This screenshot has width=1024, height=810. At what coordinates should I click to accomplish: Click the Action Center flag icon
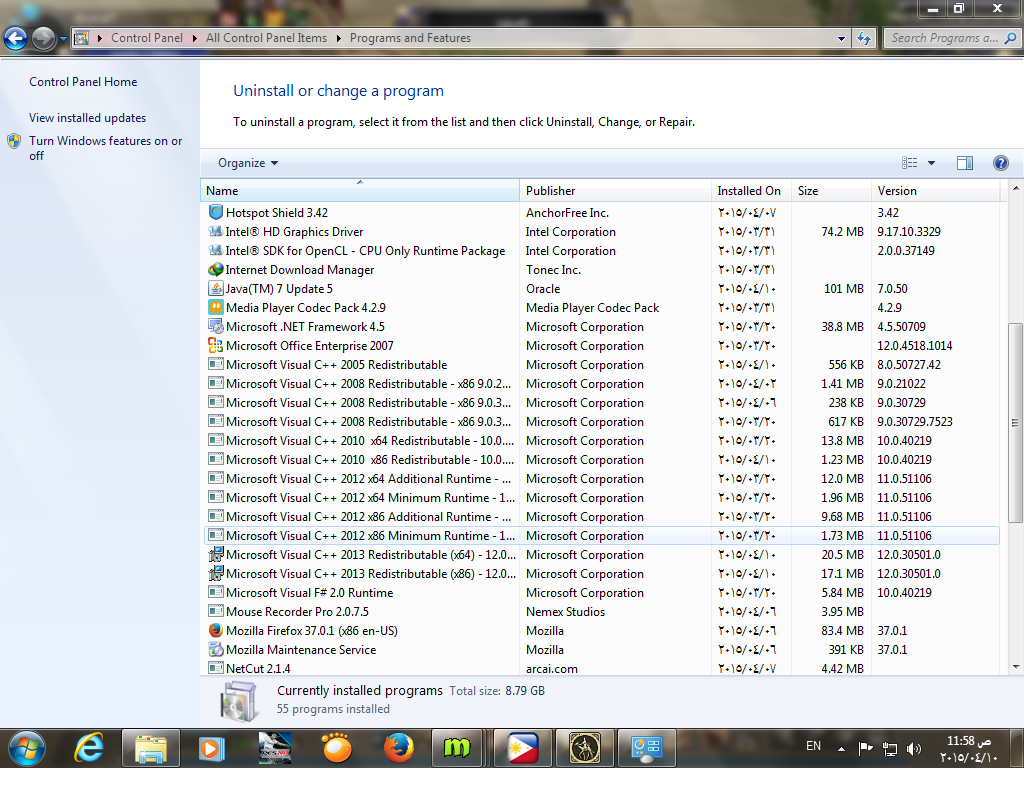click(865, 748)
